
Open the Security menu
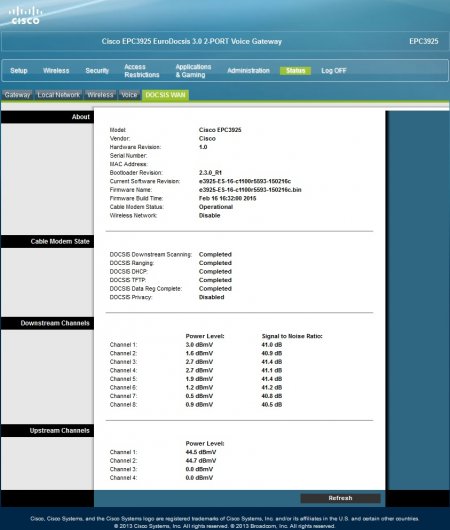[x=97, y=71]
